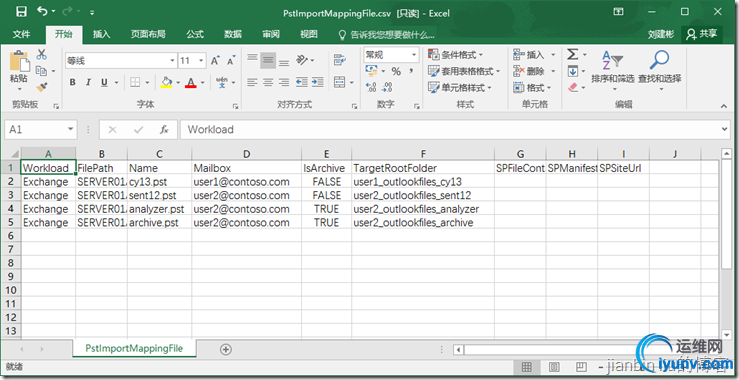
Task: Open the Fill Color dropdown arrow
Action: coord(178,83)
